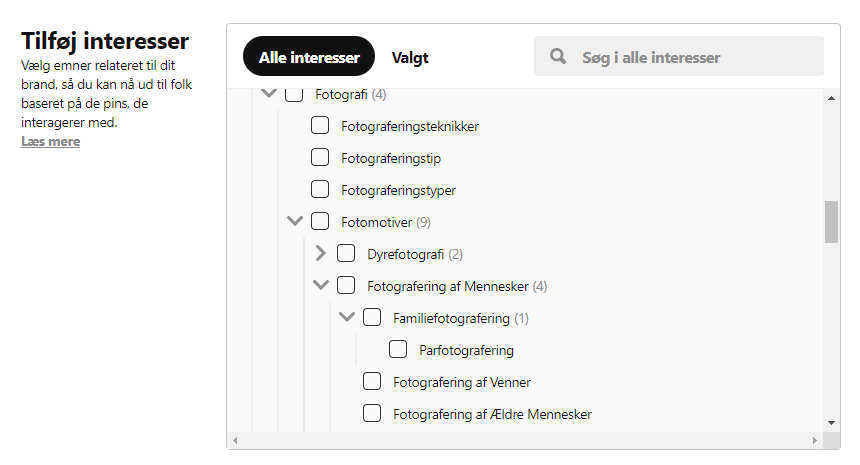Click the scroll up arrow

click(831, 98)
